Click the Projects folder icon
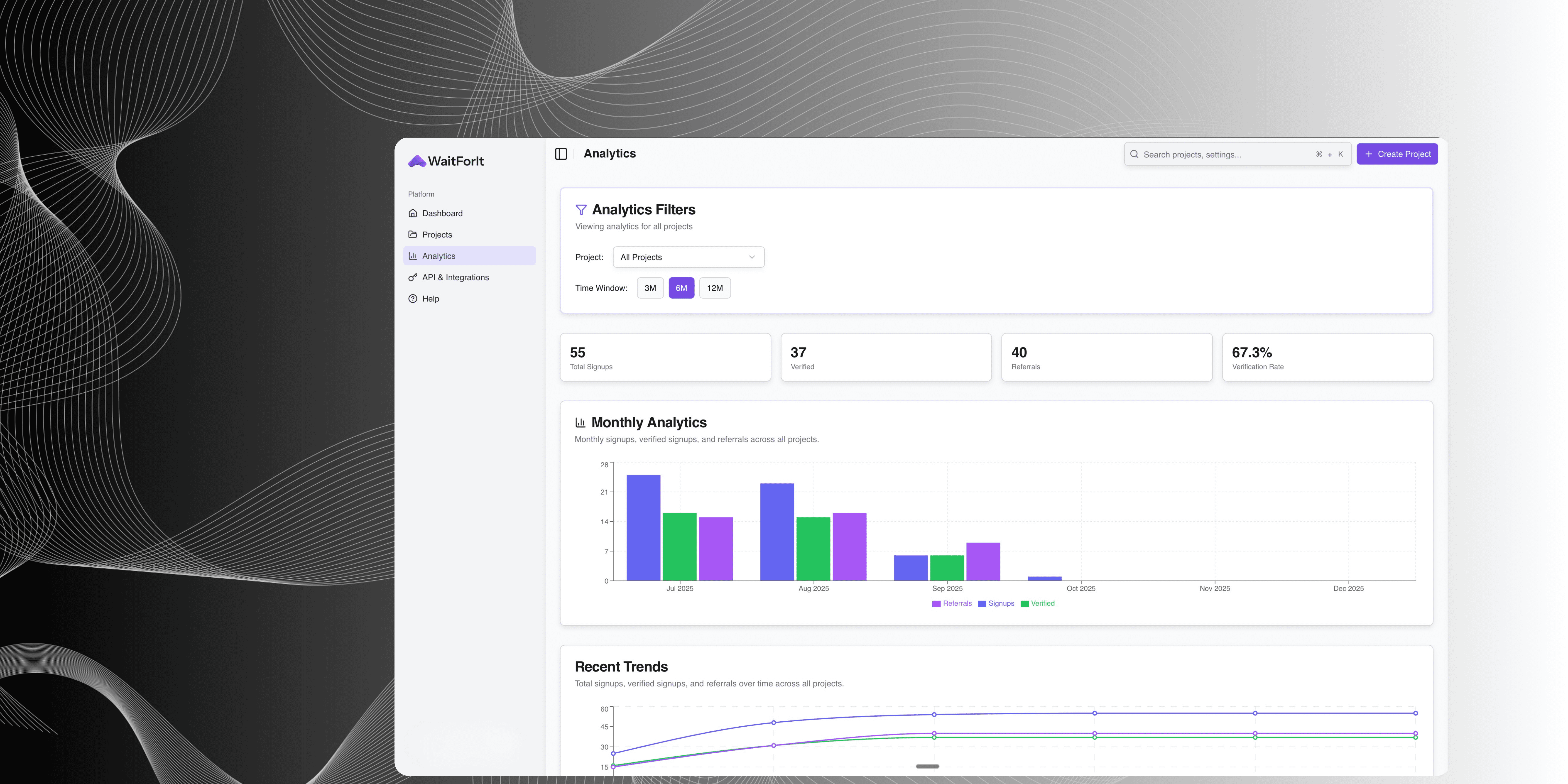Viewport: 1568px width, 784px height. coord(413,234)
